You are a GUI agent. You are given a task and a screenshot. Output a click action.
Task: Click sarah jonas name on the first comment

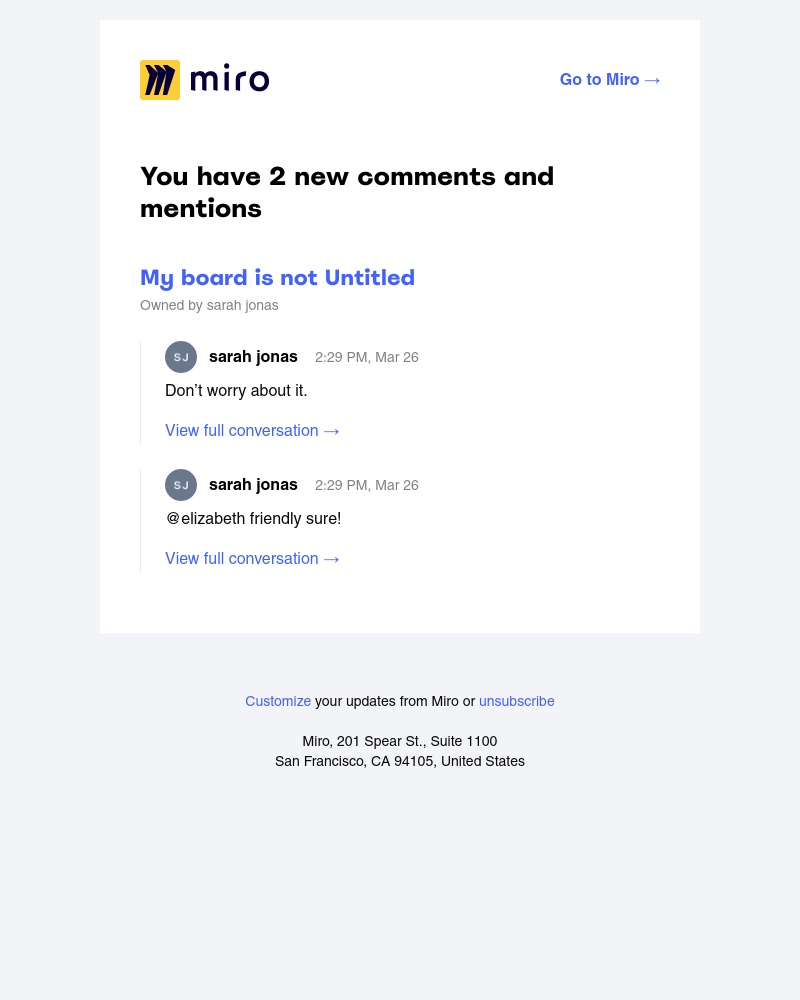(x=253, y=357)
